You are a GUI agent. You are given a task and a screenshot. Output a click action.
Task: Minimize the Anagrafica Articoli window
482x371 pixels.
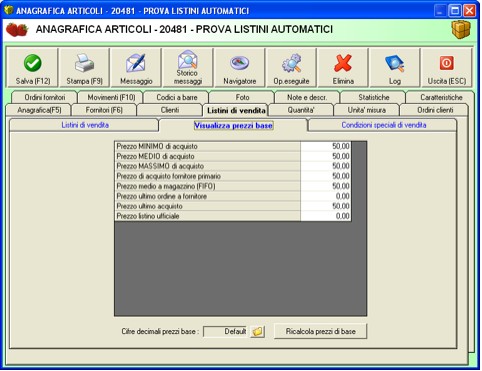440,11
